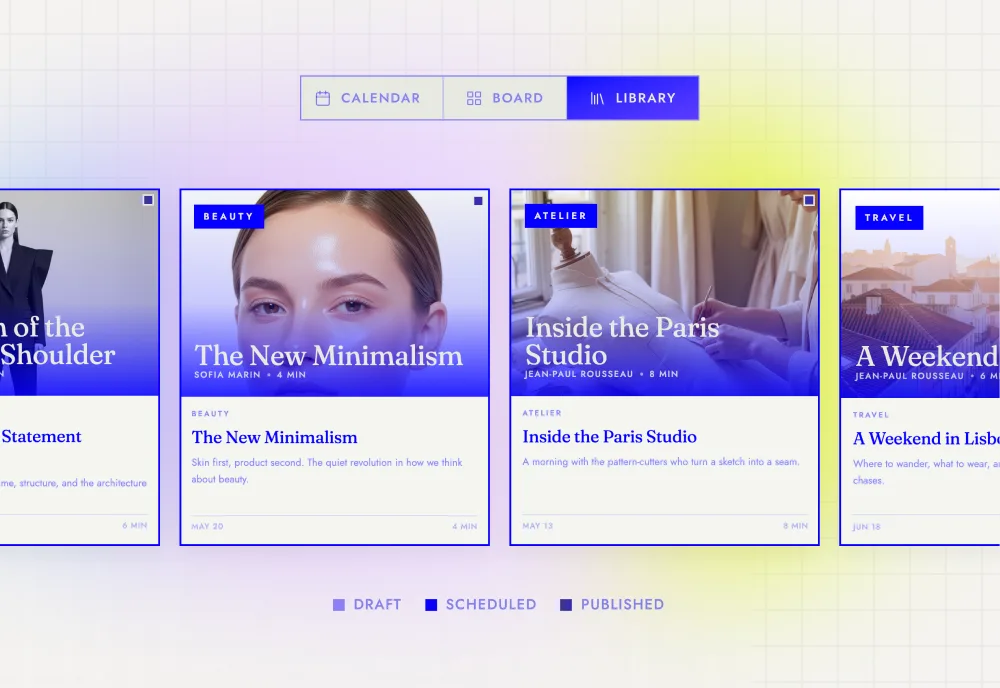The width and height of the screenshot is (1000, 688).
Task: Click the TRAVEL category badge on photo
Action: [889, 217]
